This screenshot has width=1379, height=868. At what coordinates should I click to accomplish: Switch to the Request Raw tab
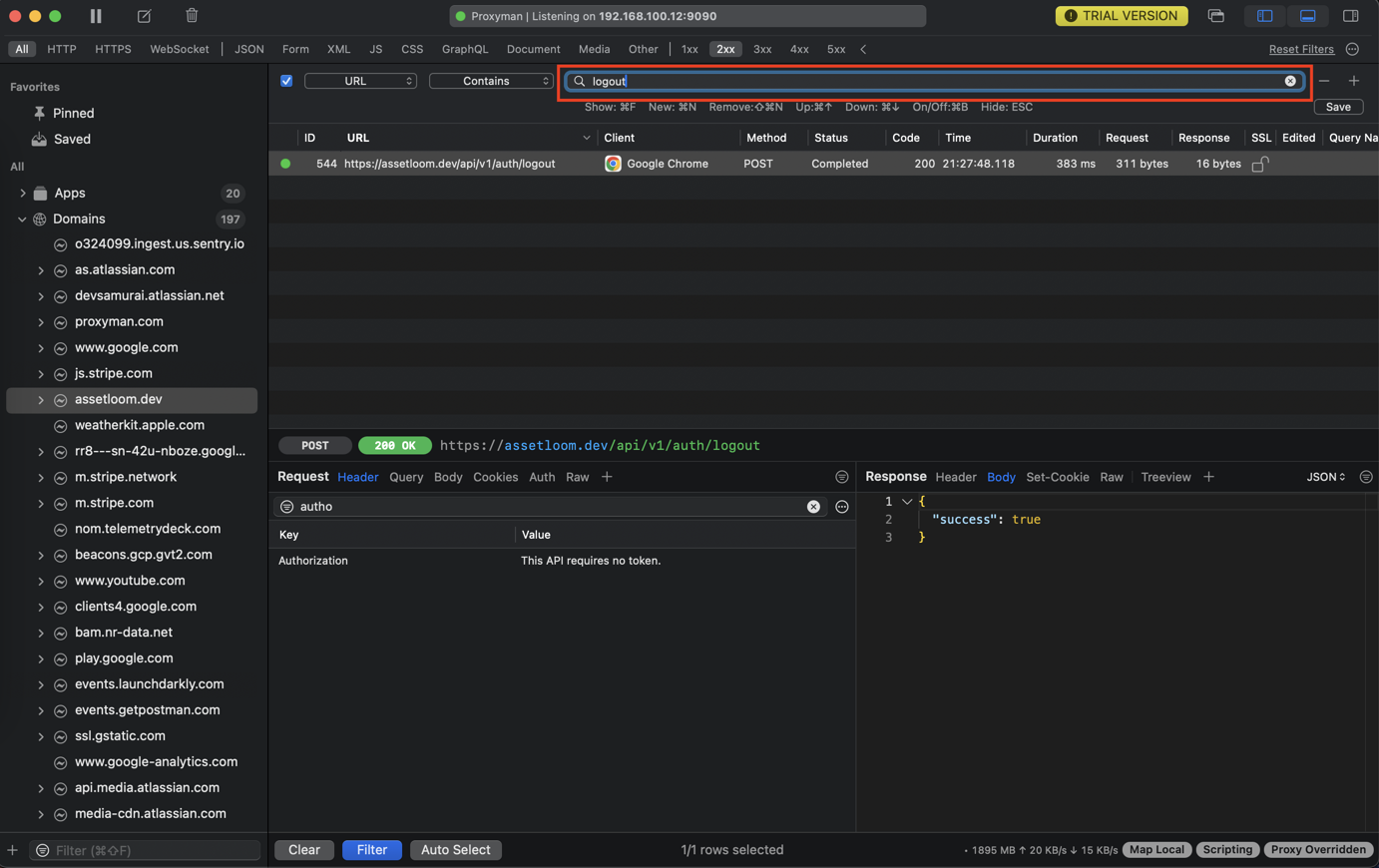click(577, 477)
